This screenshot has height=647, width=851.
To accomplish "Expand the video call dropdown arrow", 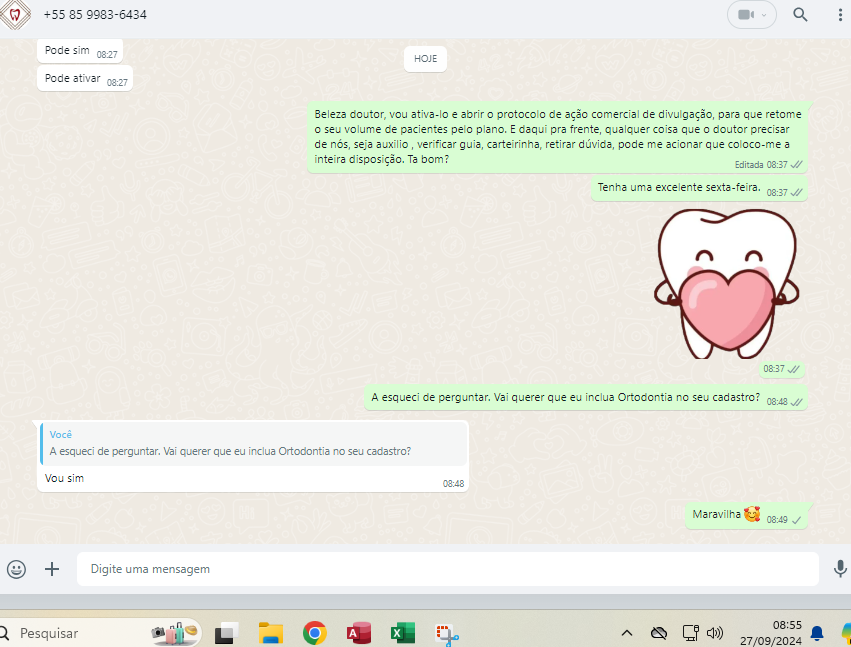I will coord(765,15).
